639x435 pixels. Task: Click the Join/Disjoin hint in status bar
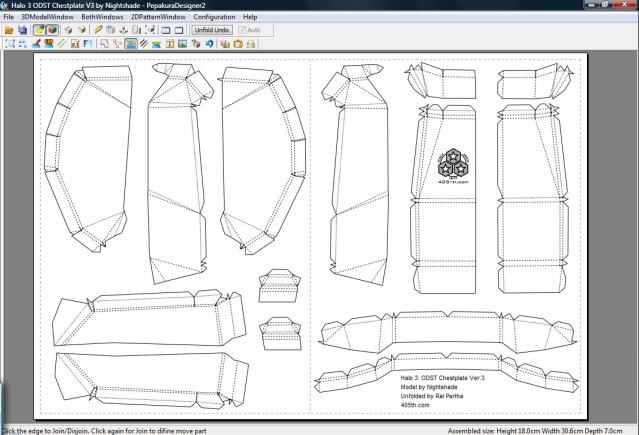click(104, 431)
